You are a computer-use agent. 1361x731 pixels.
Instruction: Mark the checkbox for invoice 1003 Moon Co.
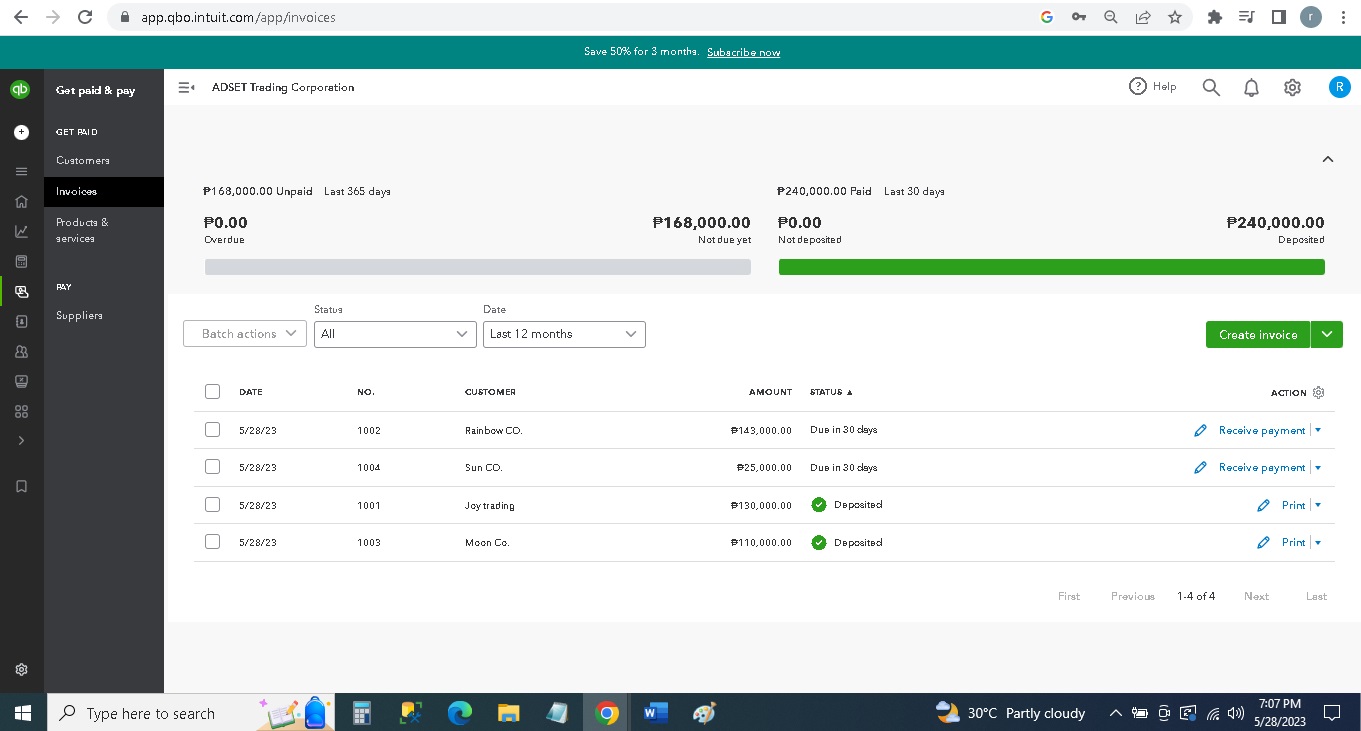(x=212, y=542)
